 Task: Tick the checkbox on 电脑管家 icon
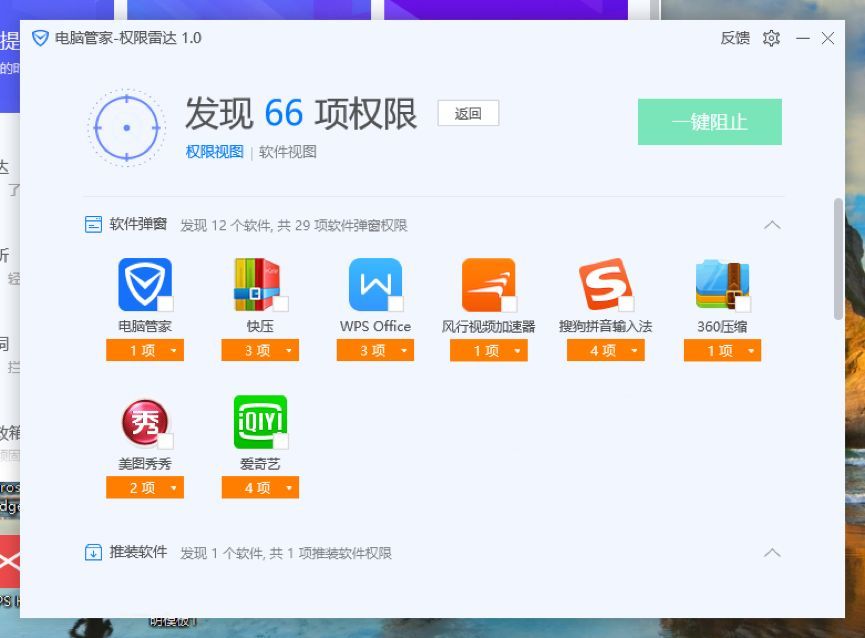[x=165, y=304]
